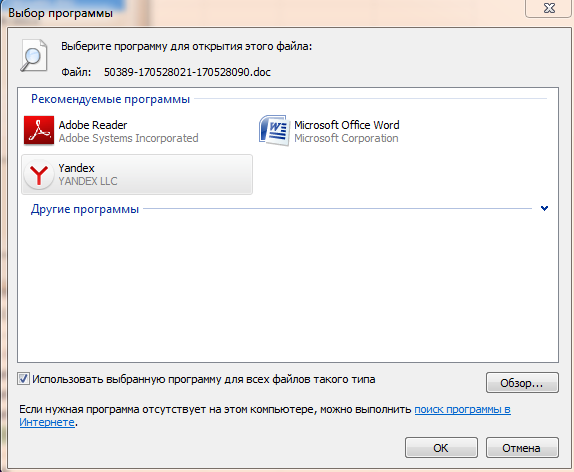This screenshot has height=472, width=574.
Task: Select the red Adobe Reader icon
Action: point(39,131)
